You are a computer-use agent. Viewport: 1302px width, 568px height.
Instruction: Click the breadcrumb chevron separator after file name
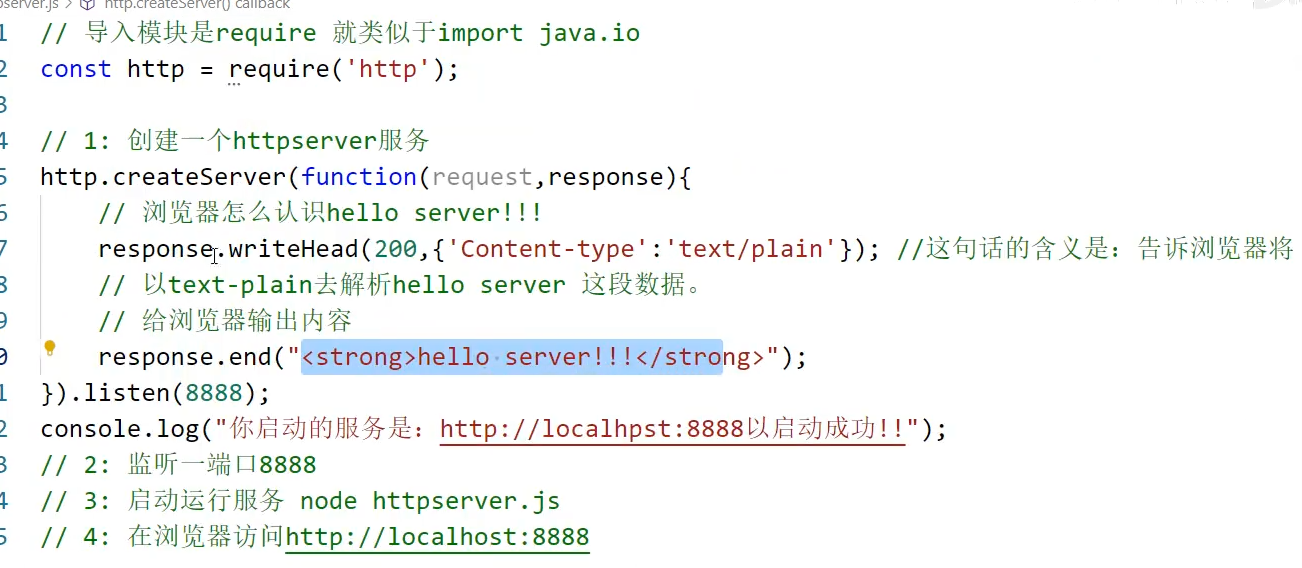69,4
